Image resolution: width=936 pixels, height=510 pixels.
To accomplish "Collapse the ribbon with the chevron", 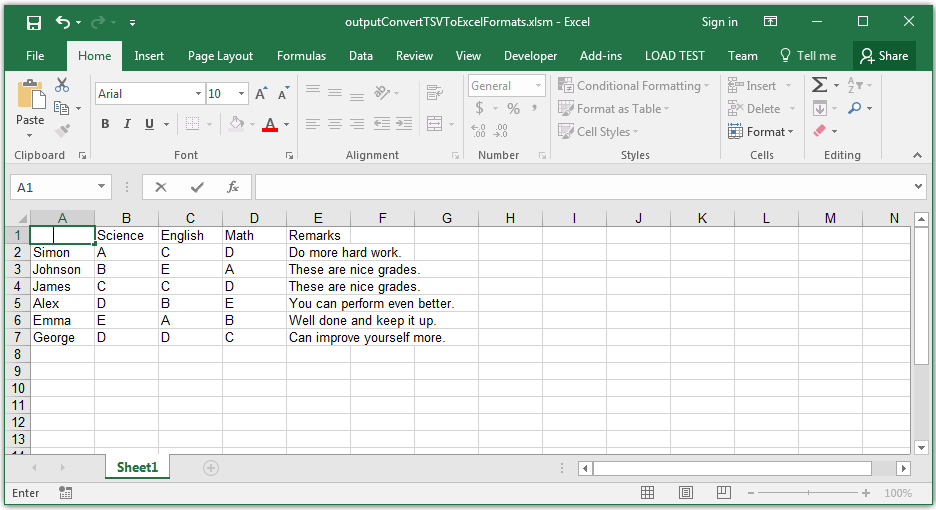I will pos(917,155).
